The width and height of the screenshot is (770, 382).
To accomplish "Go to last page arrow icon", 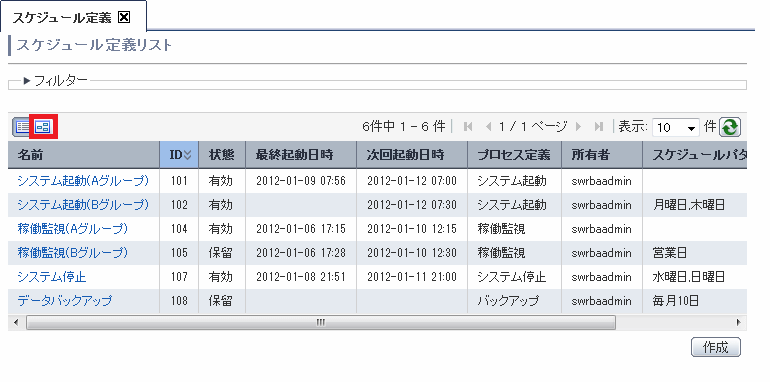I will click(599, 127).
